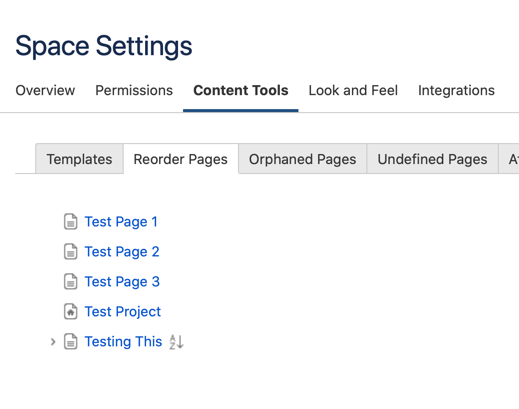This screenshot has height=409, width=519.
Task: Go to the Look and Feel tab
Action: [353, 90]
